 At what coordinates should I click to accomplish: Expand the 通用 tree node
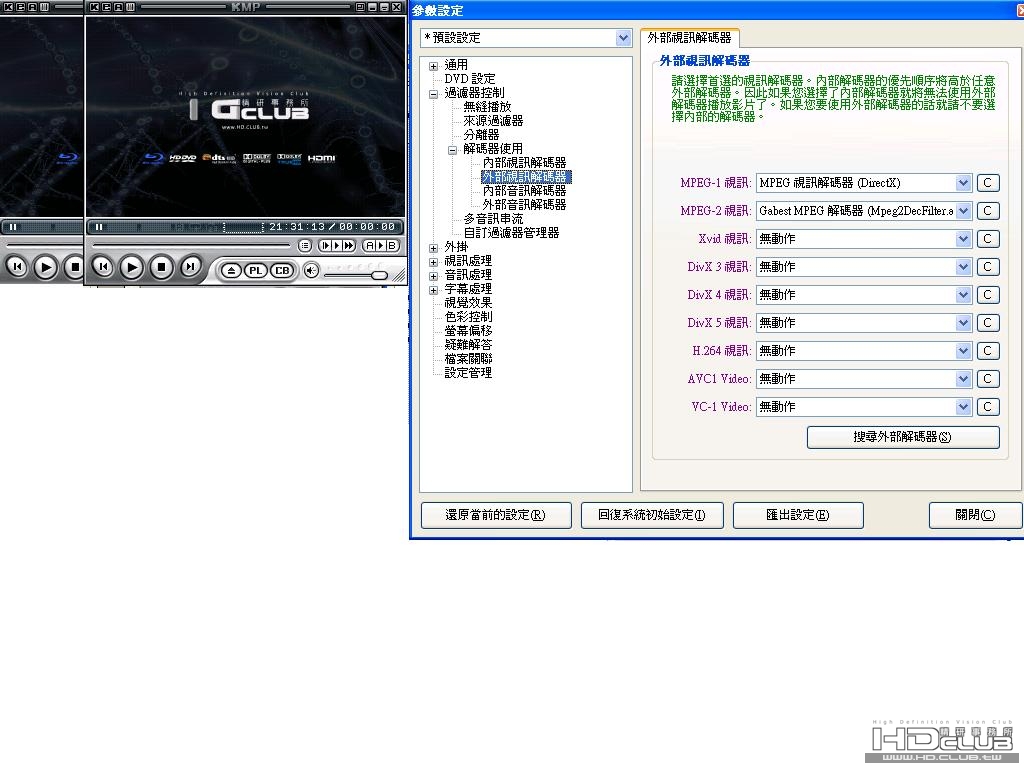point(433,66)
